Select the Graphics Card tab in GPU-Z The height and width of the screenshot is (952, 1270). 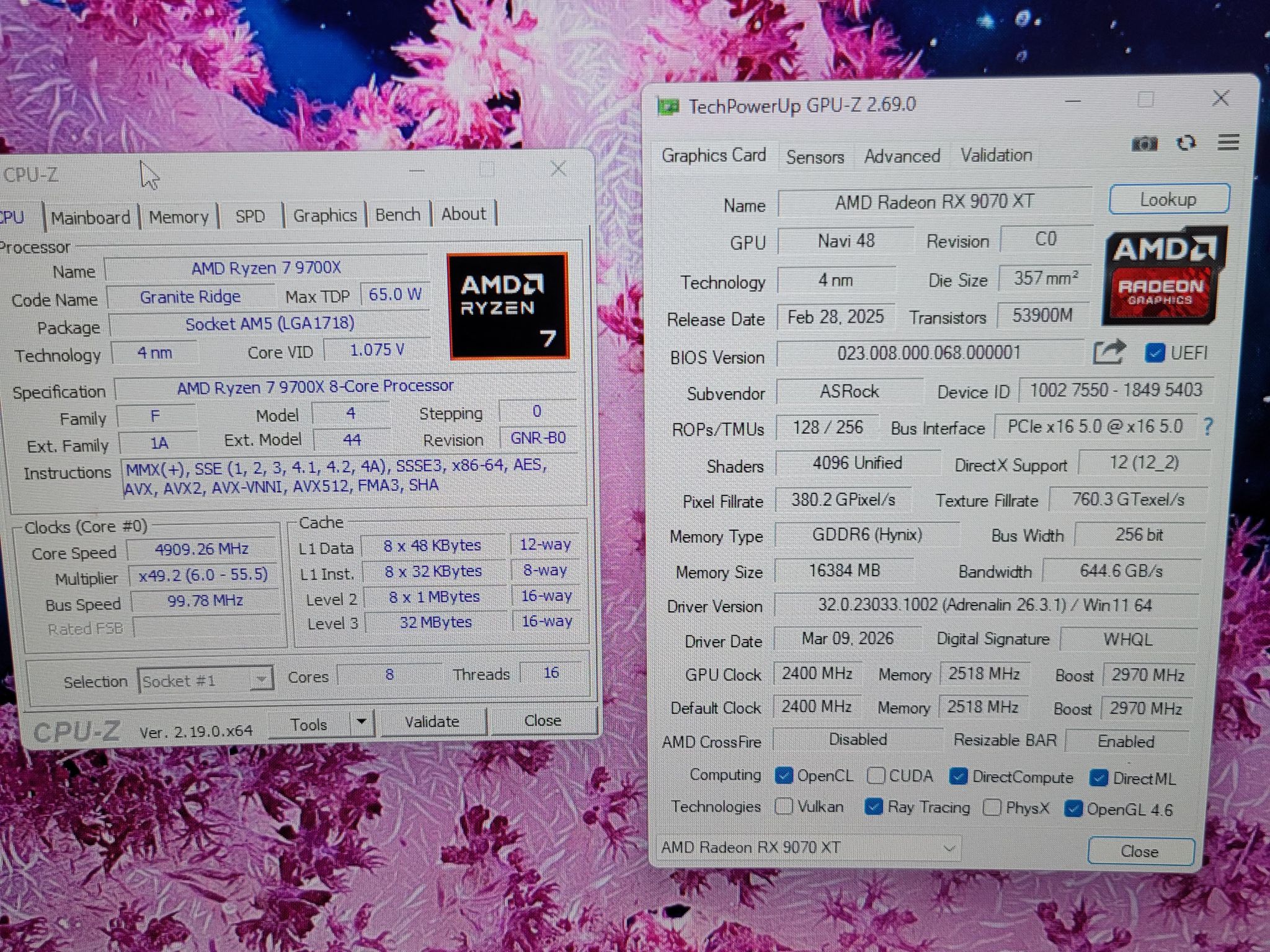[714, 155]
